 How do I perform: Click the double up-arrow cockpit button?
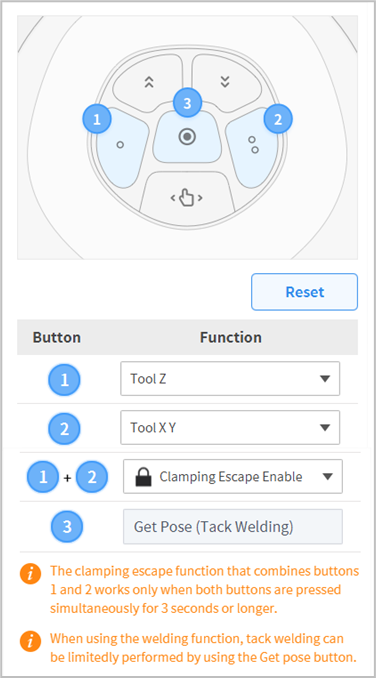148,82
